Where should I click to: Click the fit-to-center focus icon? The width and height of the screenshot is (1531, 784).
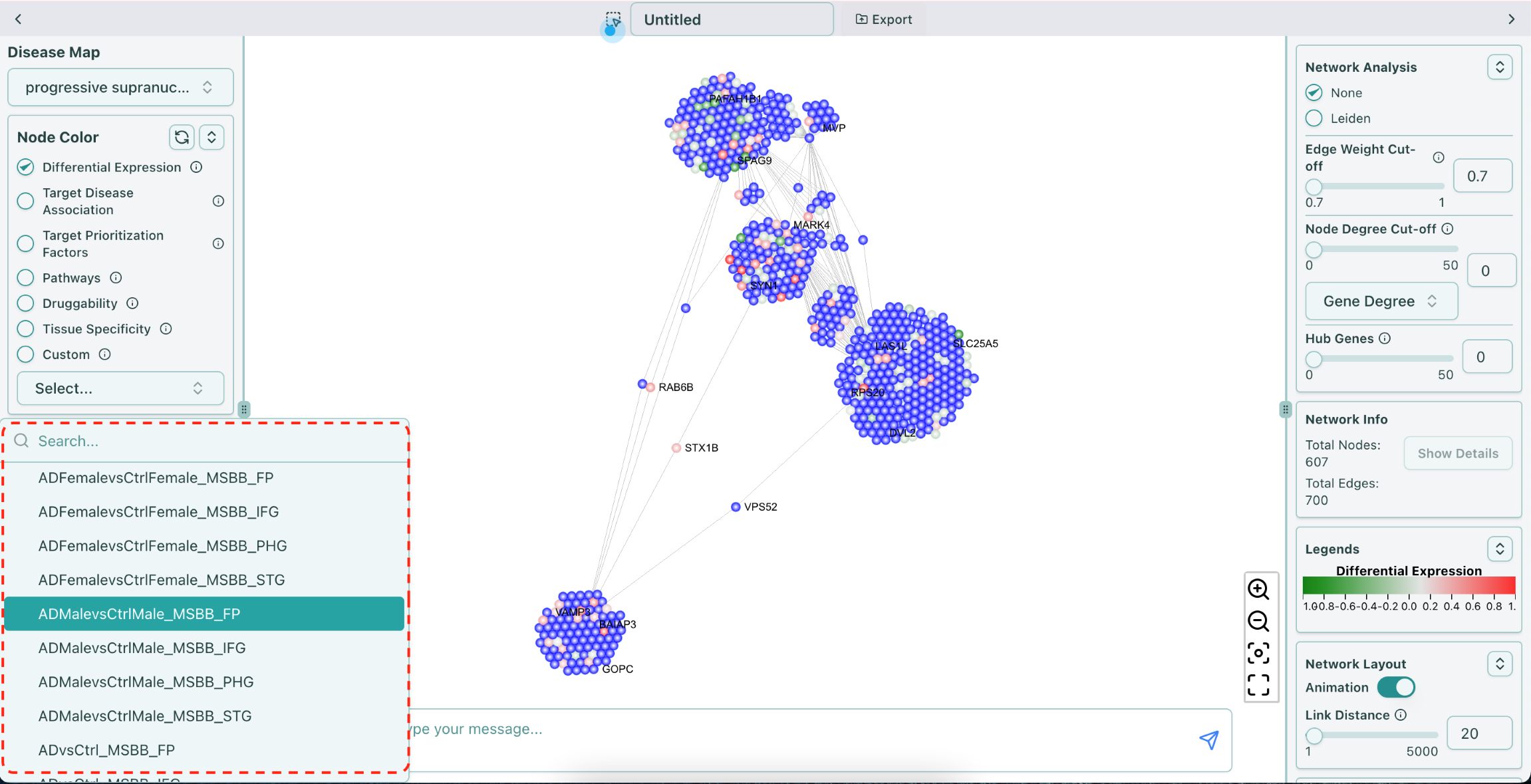[x=1258, y=653]
